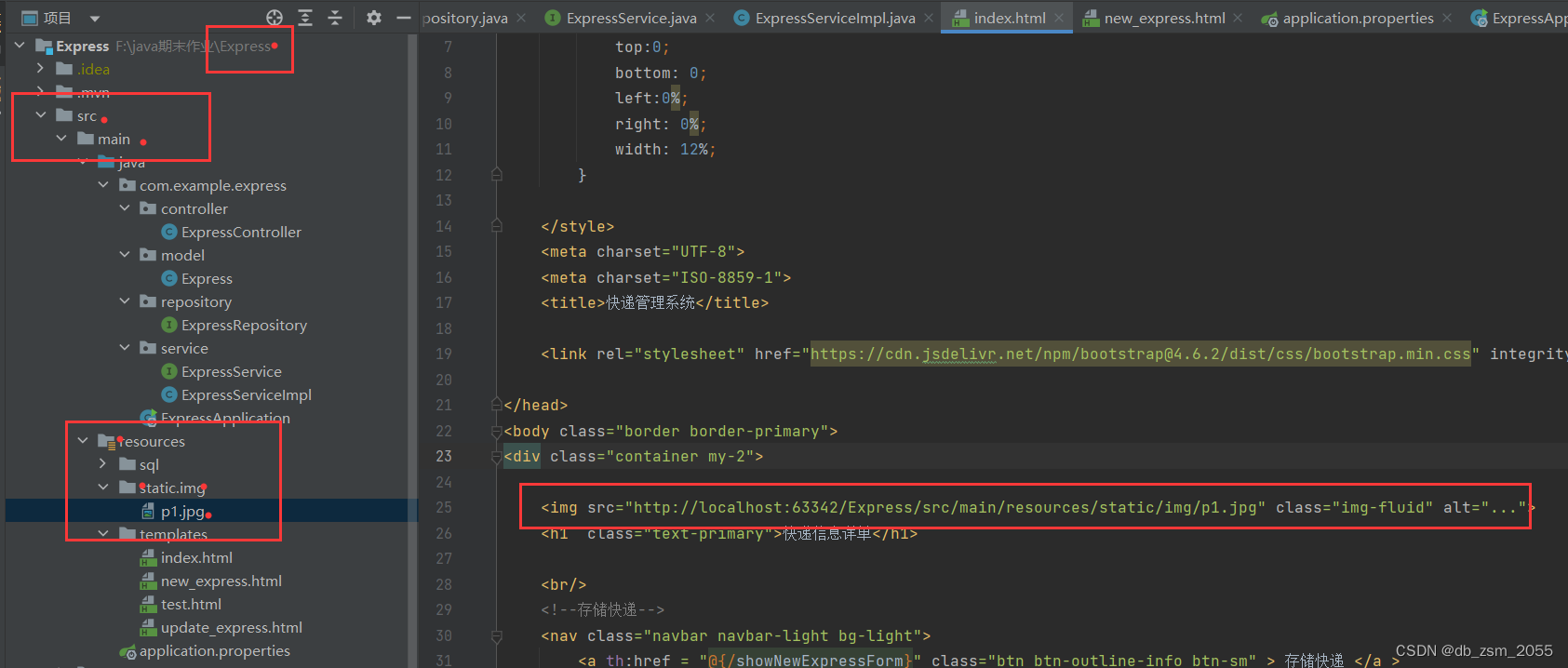This screenshot has height=668, width=1568.
Task: Fold the head closing tag at line 21
Action: click(497, 404)
